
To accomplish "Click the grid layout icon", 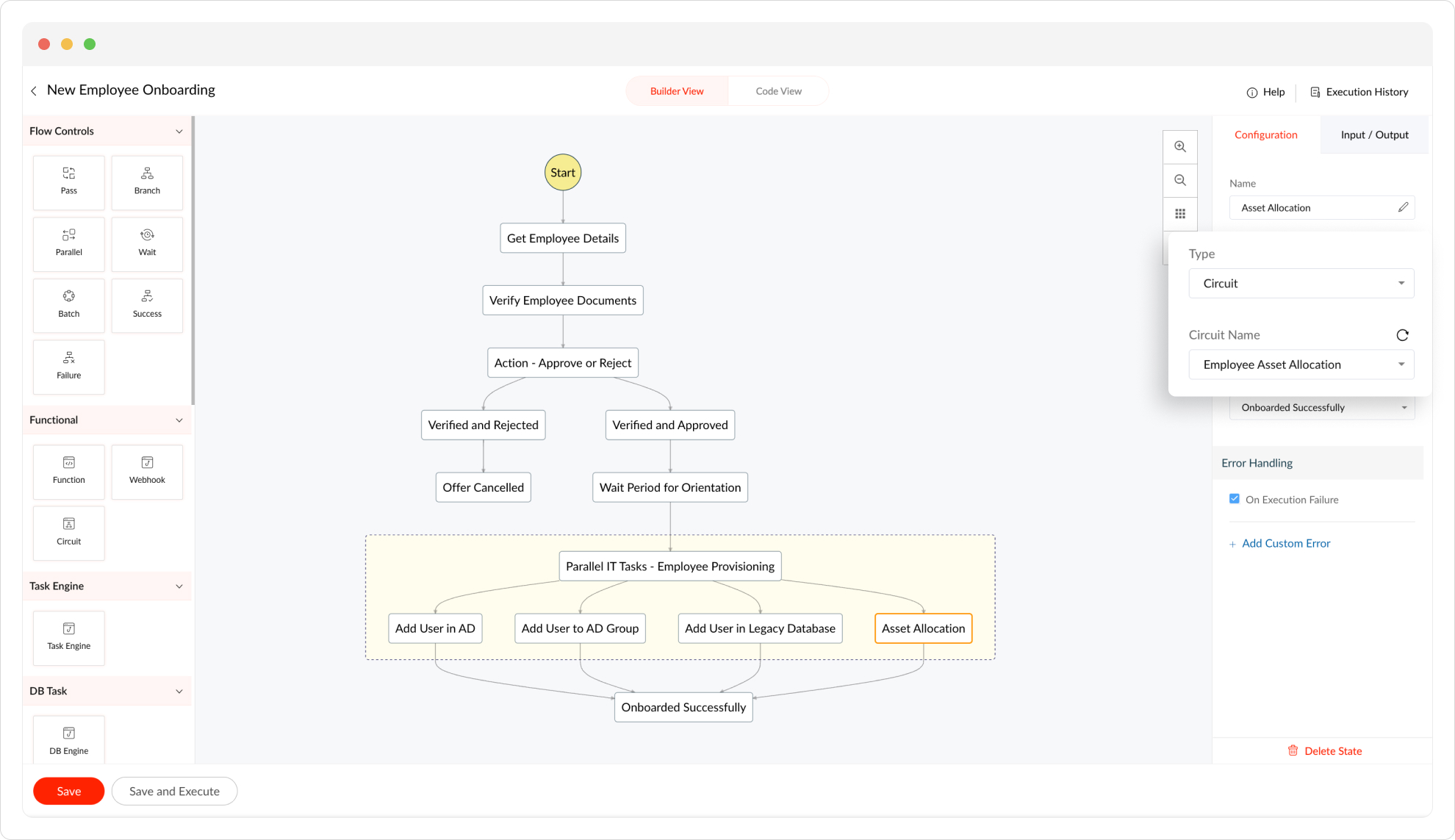I will [1180, 214].
